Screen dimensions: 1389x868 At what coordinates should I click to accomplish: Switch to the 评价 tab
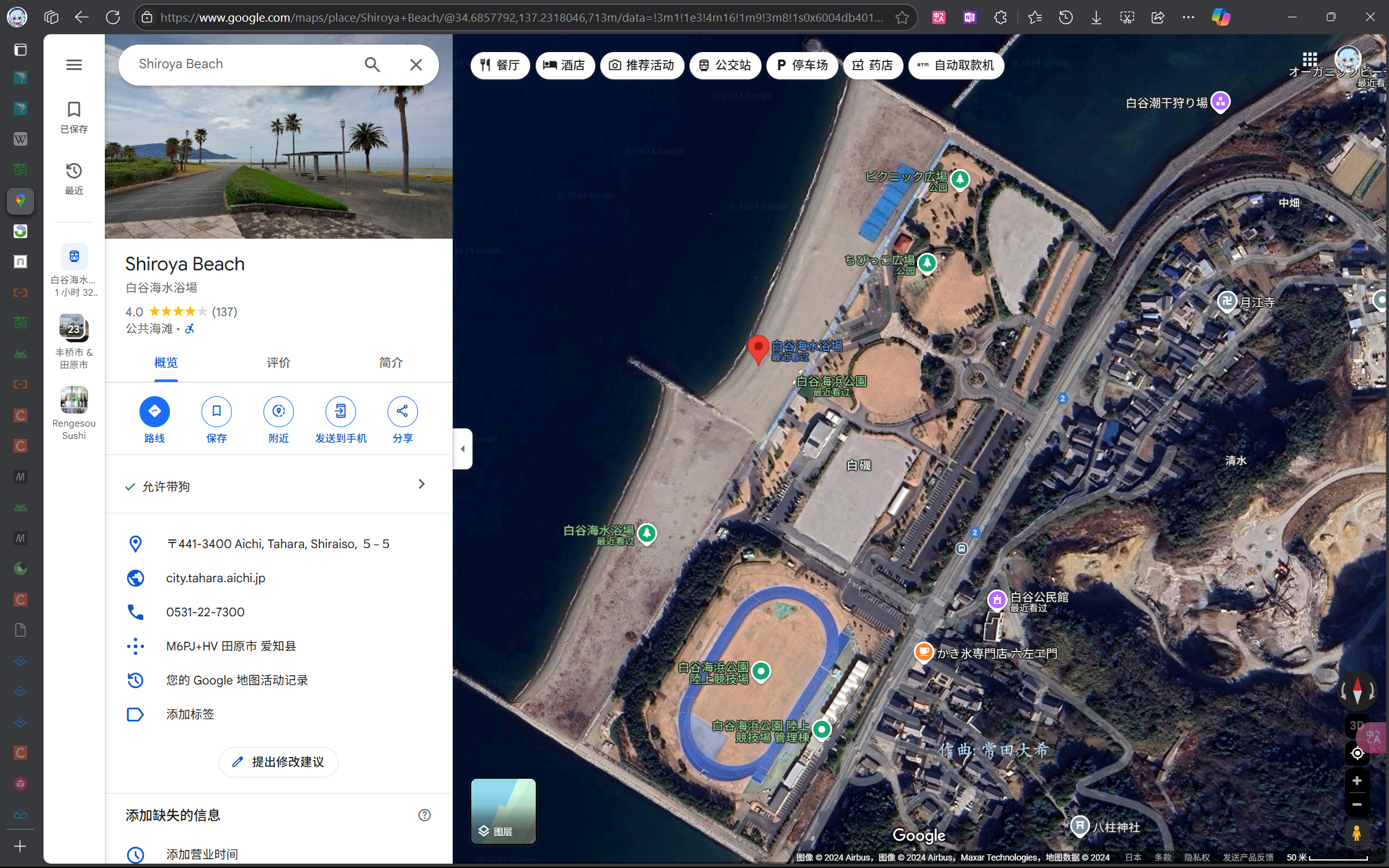(278, 363)
